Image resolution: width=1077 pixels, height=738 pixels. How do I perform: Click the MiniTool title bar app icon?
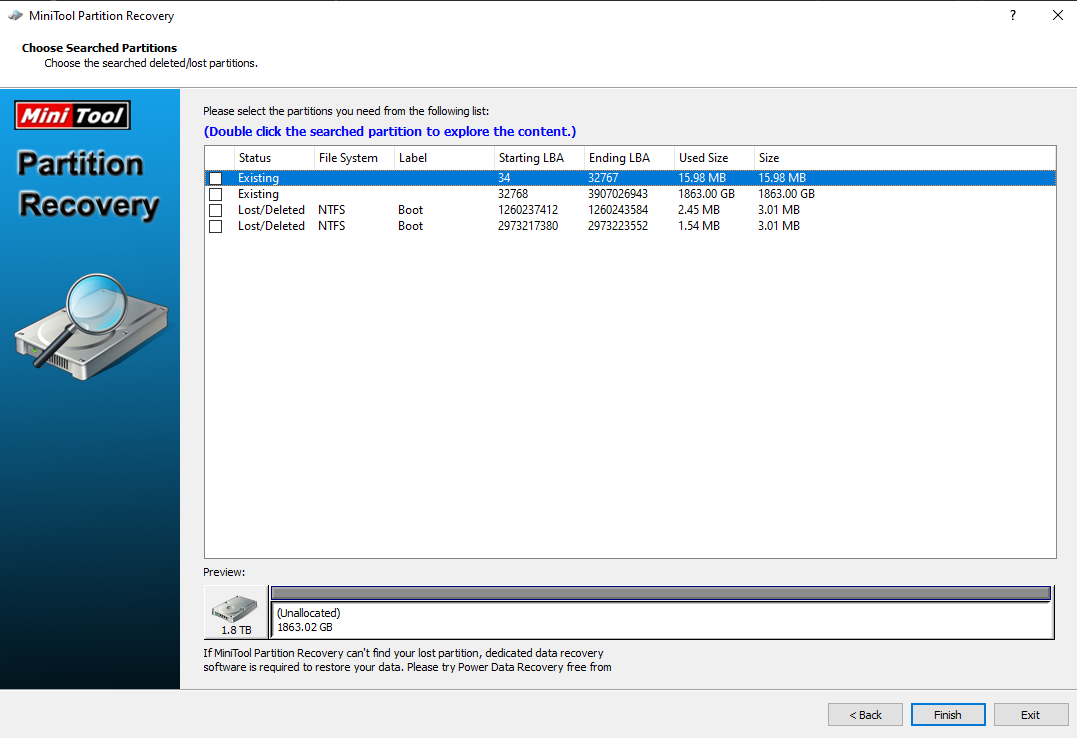point(14,15)
